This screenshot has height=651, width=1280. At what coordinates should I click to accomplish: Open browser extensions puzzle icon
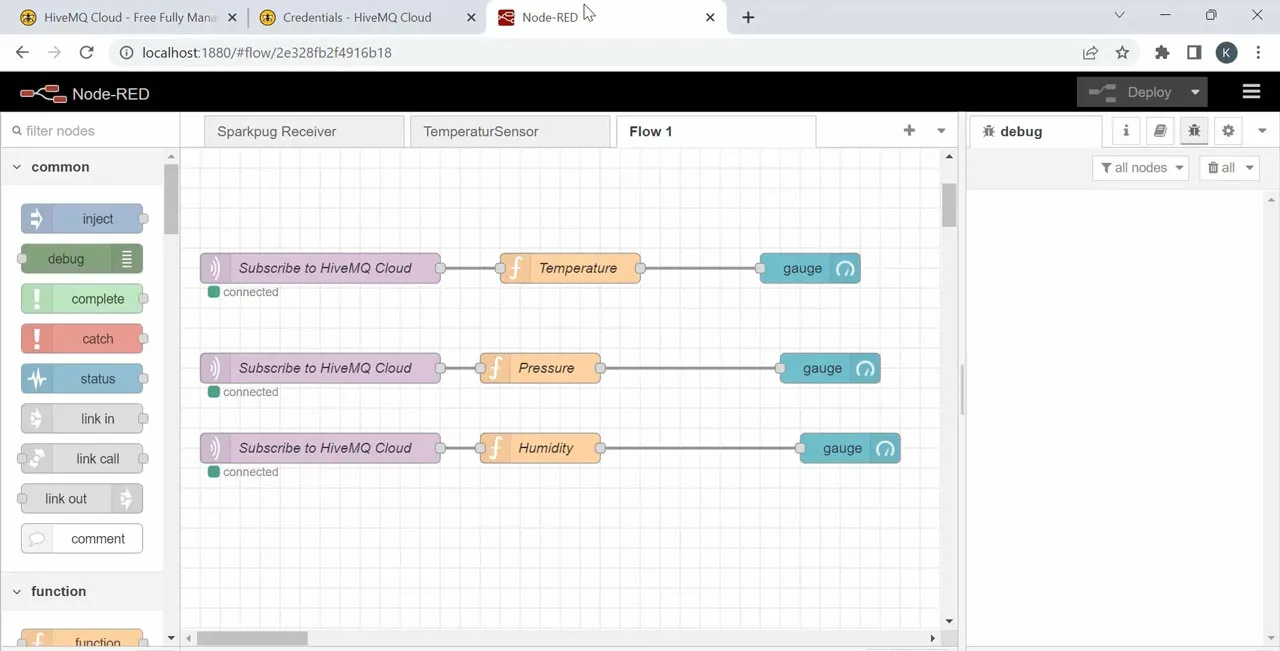click(x=1162, y=52)
